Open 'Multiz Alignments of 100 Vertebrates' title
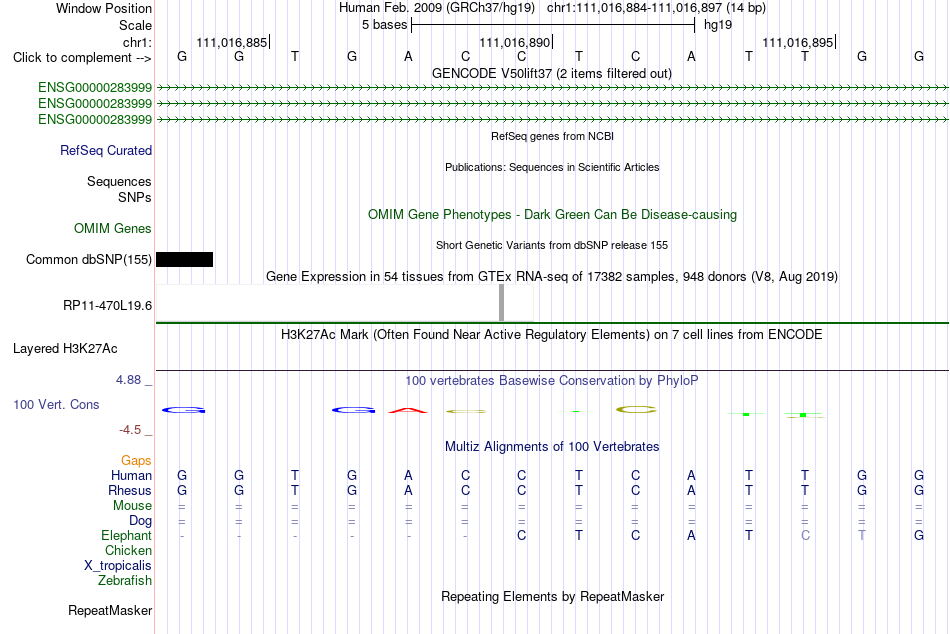This screenshot has height=634, width=950. [x=552, y=447]
